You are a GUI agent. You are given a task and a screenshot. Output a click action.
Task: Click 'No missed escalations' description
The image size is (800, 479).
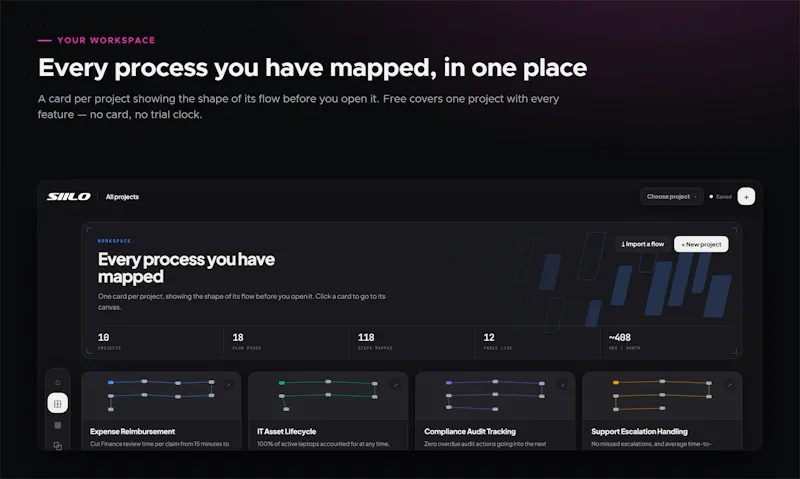pos(651,444)
